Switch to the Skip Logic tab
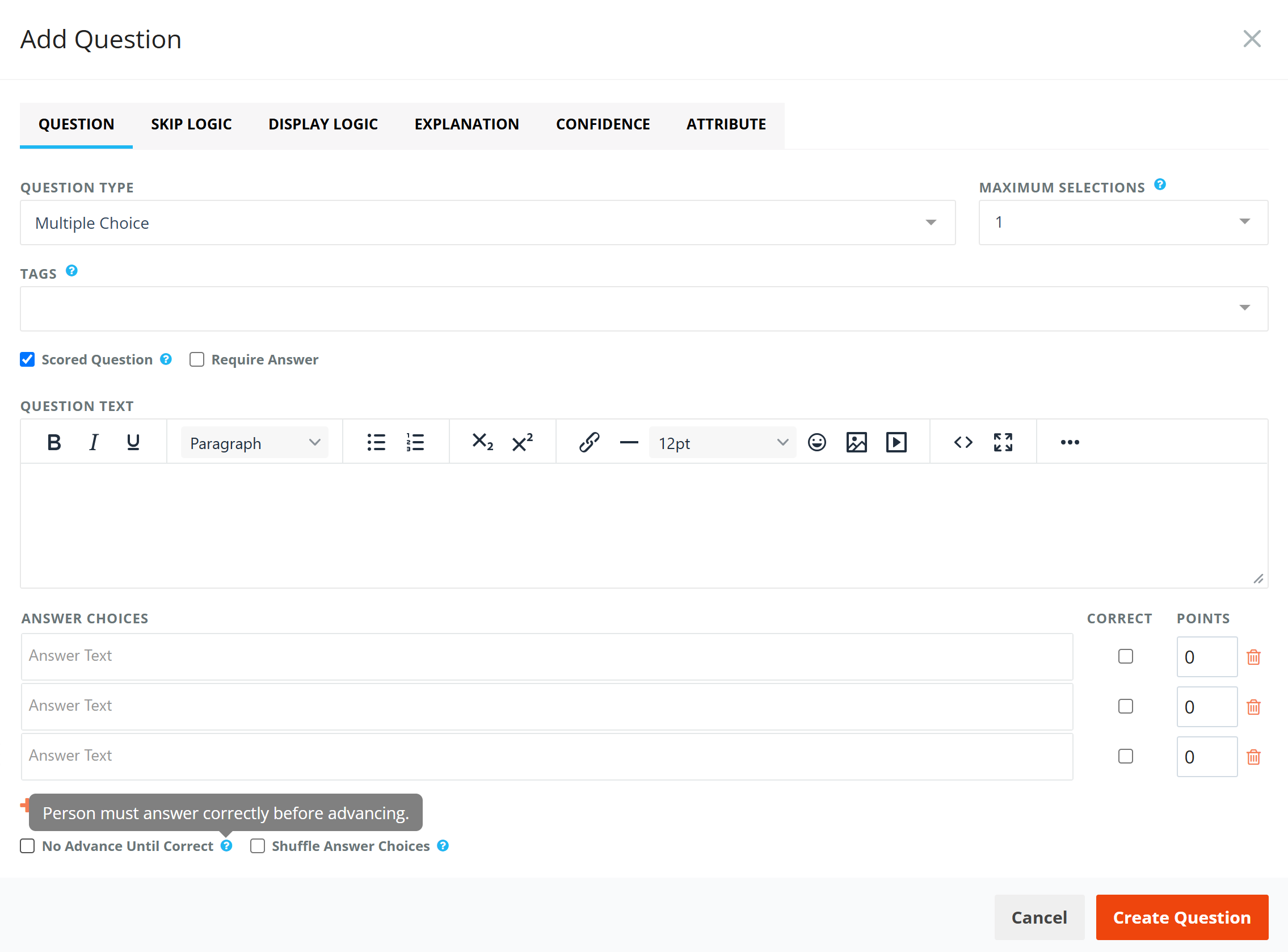The image size is (1288, 952). 191,124
